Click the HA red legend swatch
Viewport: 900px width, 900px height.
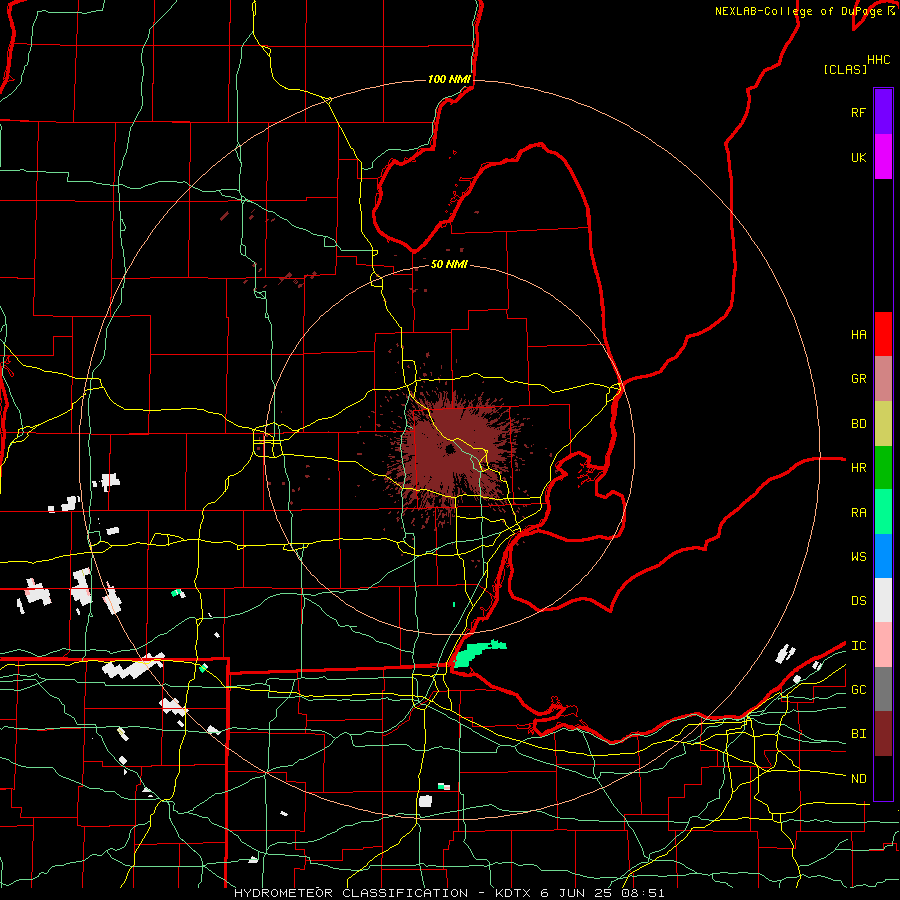(x=883, y=334)
